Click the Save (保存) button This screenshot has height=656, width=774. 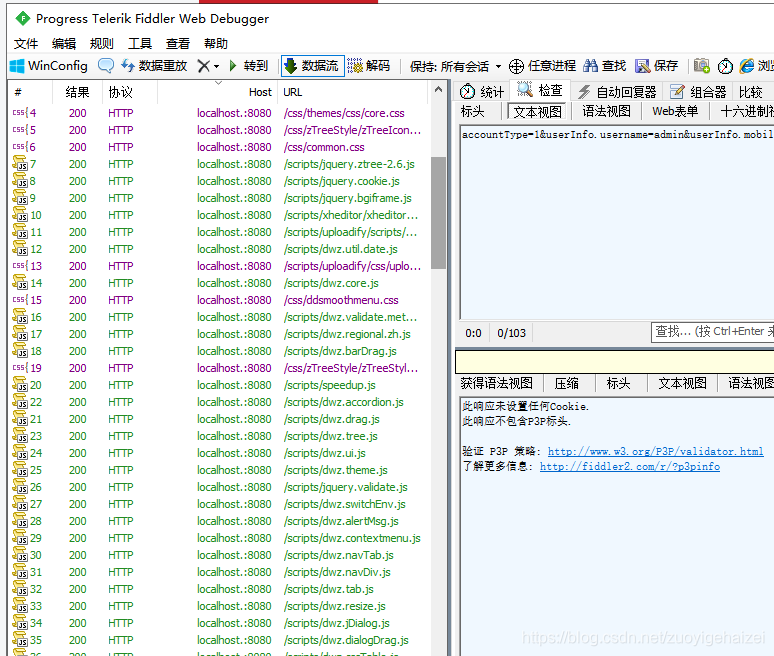[x=656, y=66]
